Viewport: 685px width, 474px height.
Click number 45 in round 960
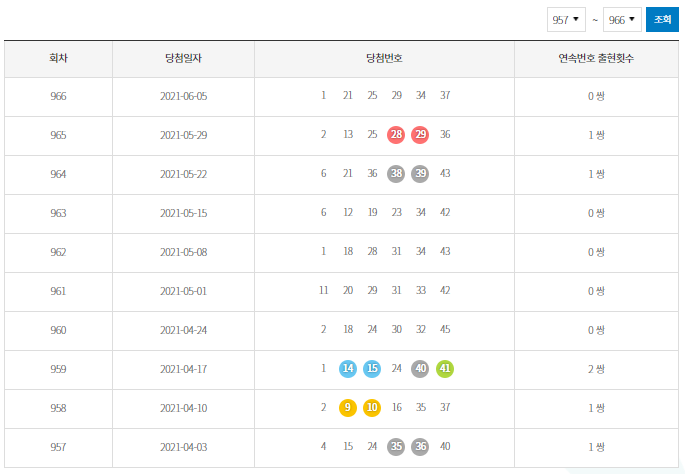[x=445, y=329]
